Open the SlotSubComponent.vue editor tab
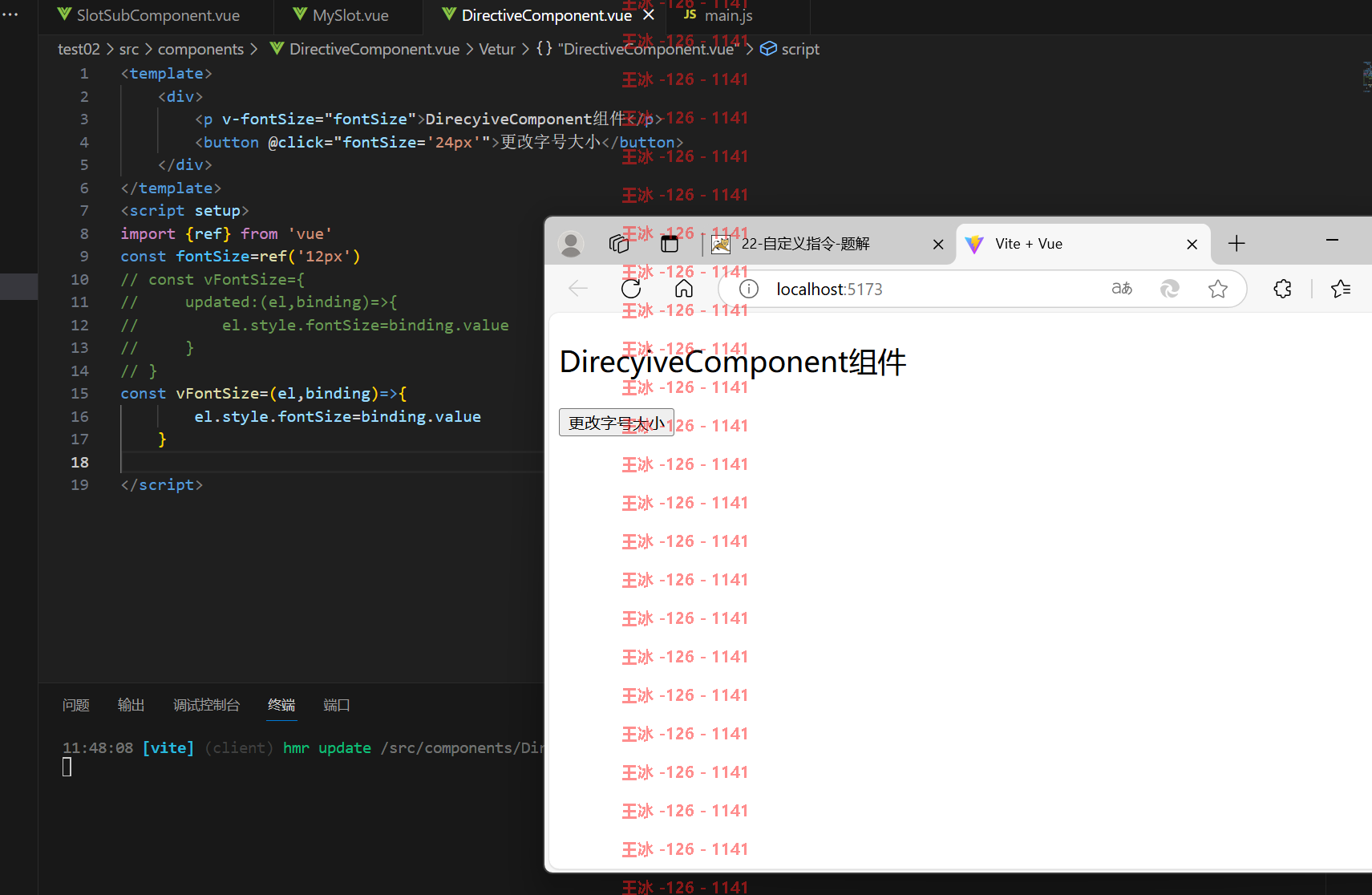Screen dimensions: 1372x895 149,15
